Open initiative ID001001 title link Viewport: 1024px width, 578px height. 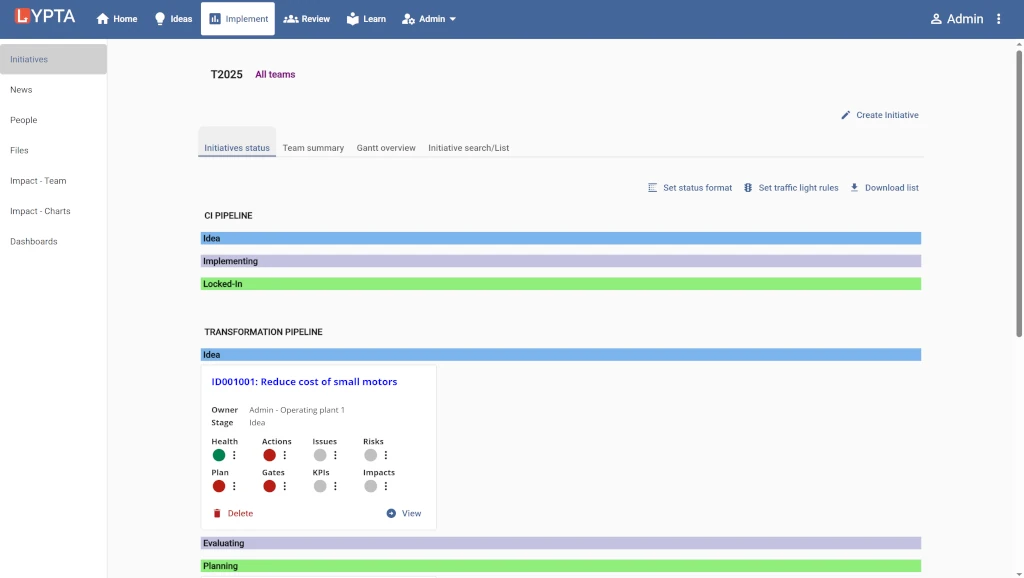click(304, 381)
